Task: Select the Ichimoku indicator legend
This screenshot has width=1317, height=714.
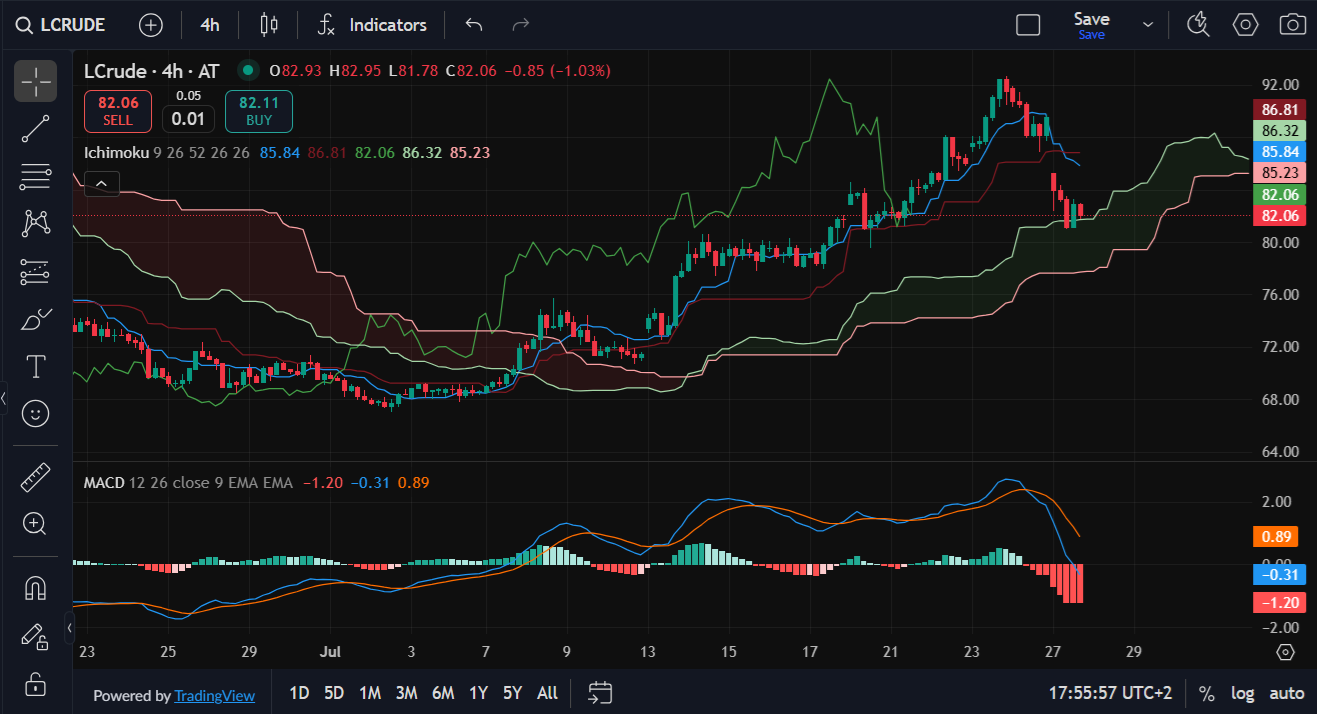Action: click(116, 153)
